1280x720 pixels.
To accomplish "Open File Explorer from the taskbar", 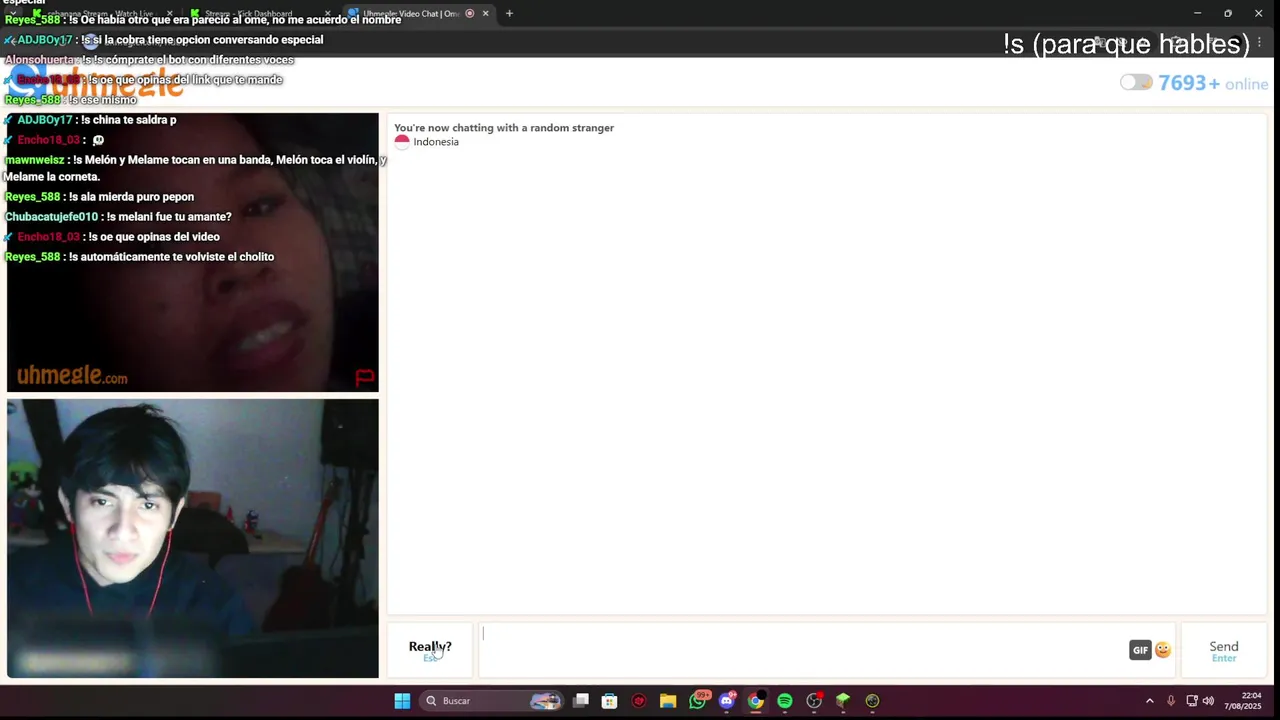I will point(668,701).
